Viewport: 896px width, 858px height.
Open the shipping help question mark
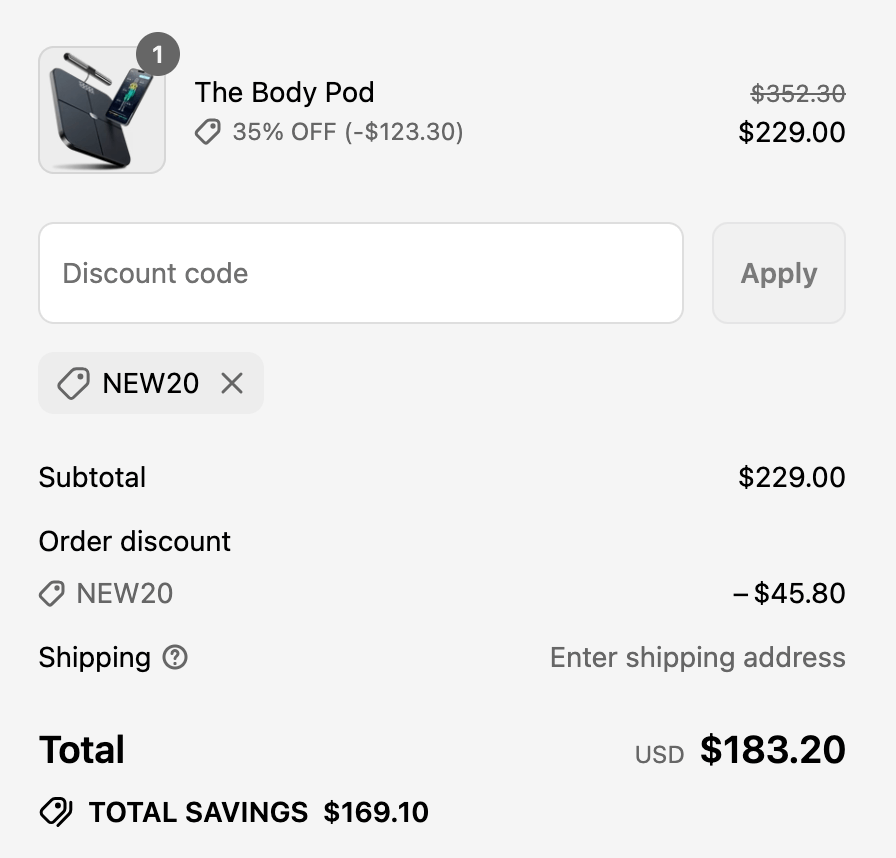(175, 658)
